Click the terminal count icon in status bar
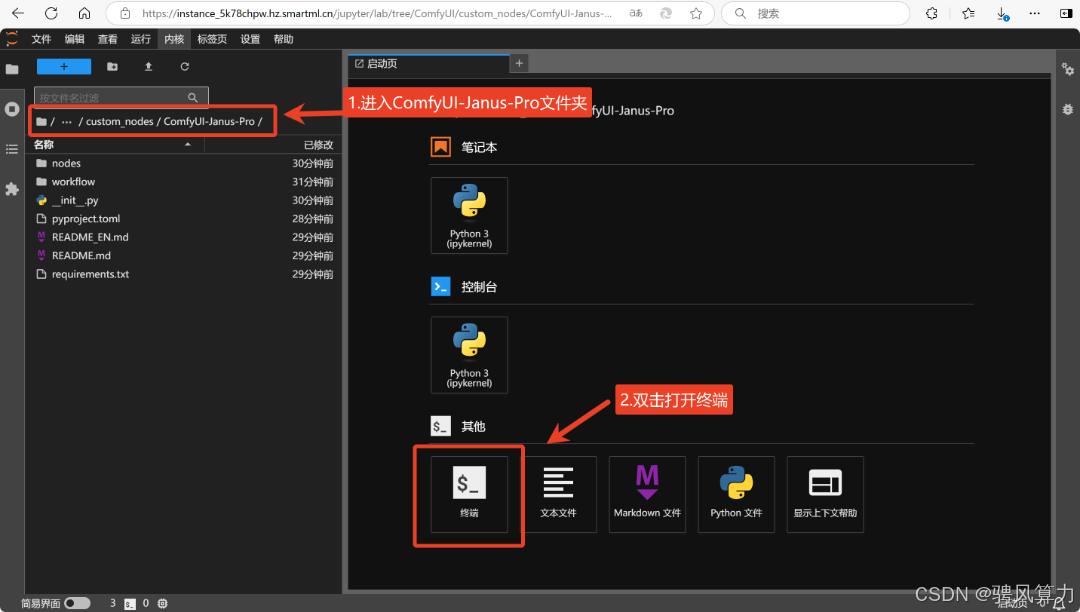Image resolution: width=1080 pixels, height=612 pixels. [x=129, y=604]
